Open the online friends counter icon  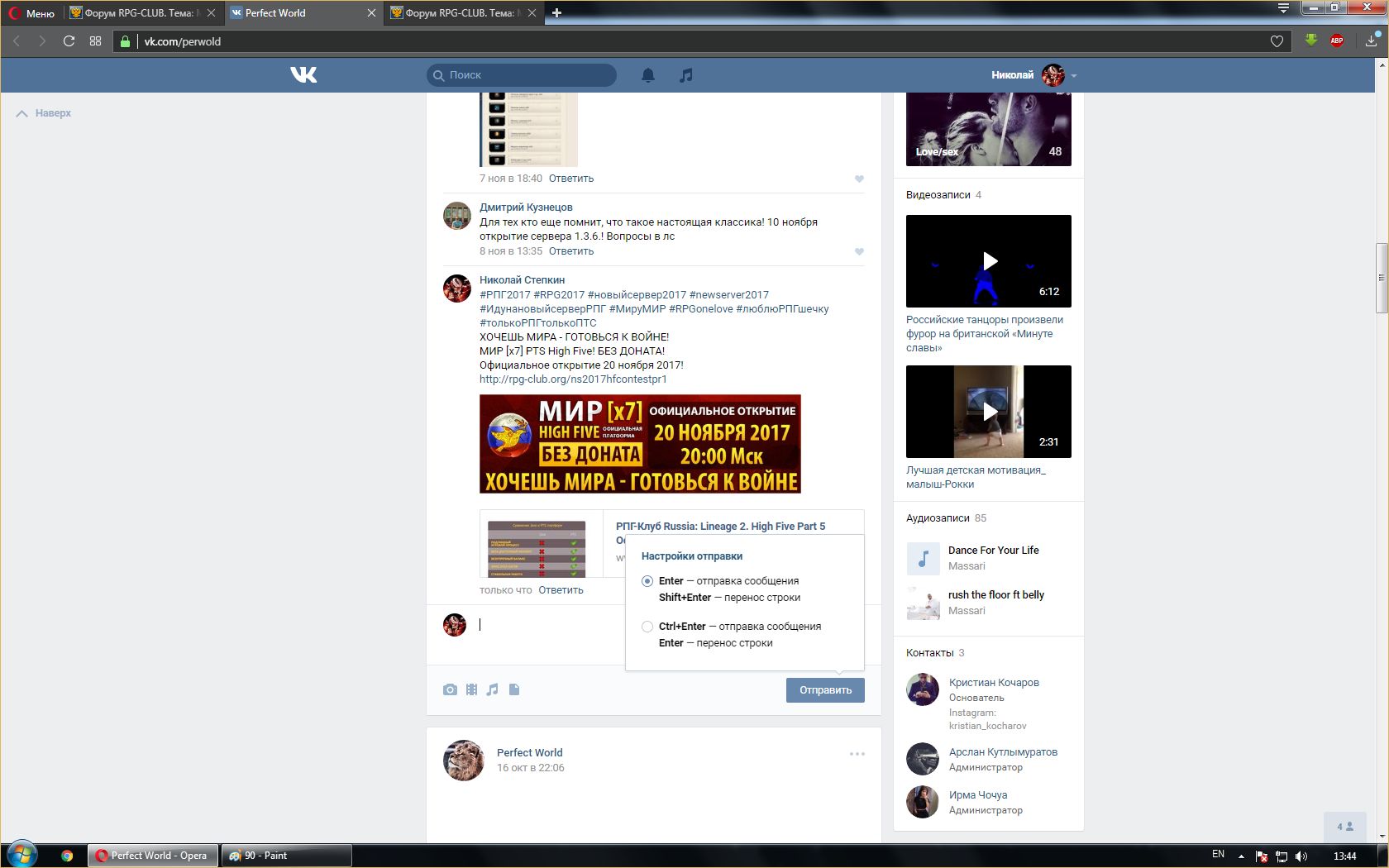point(1345,826)
